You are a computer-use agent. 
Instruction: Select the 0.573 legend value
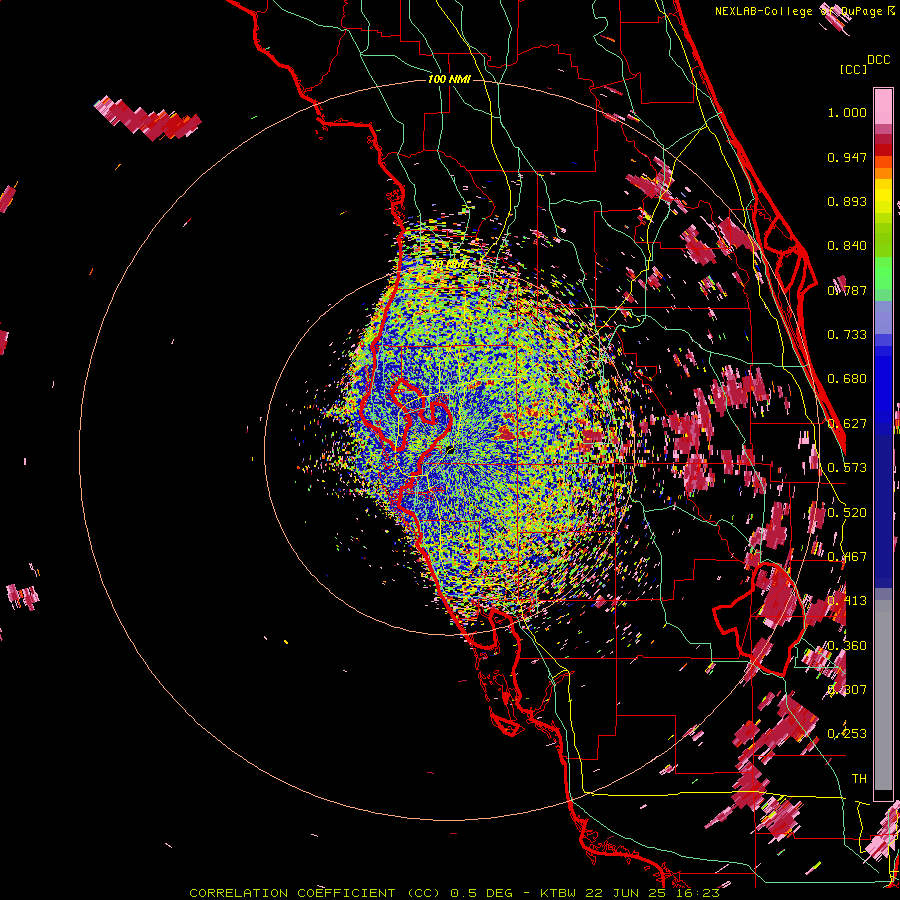coord(847,468)
